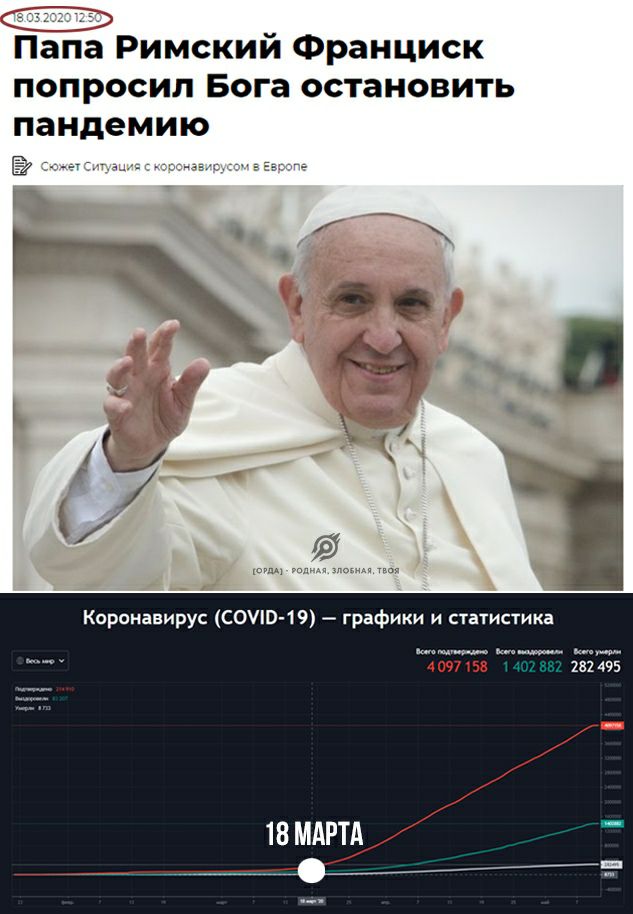This screenshot has width=633, height=914.
Task: Click the 8733 crosshair value tag on axis
Action: click(609, 874)
